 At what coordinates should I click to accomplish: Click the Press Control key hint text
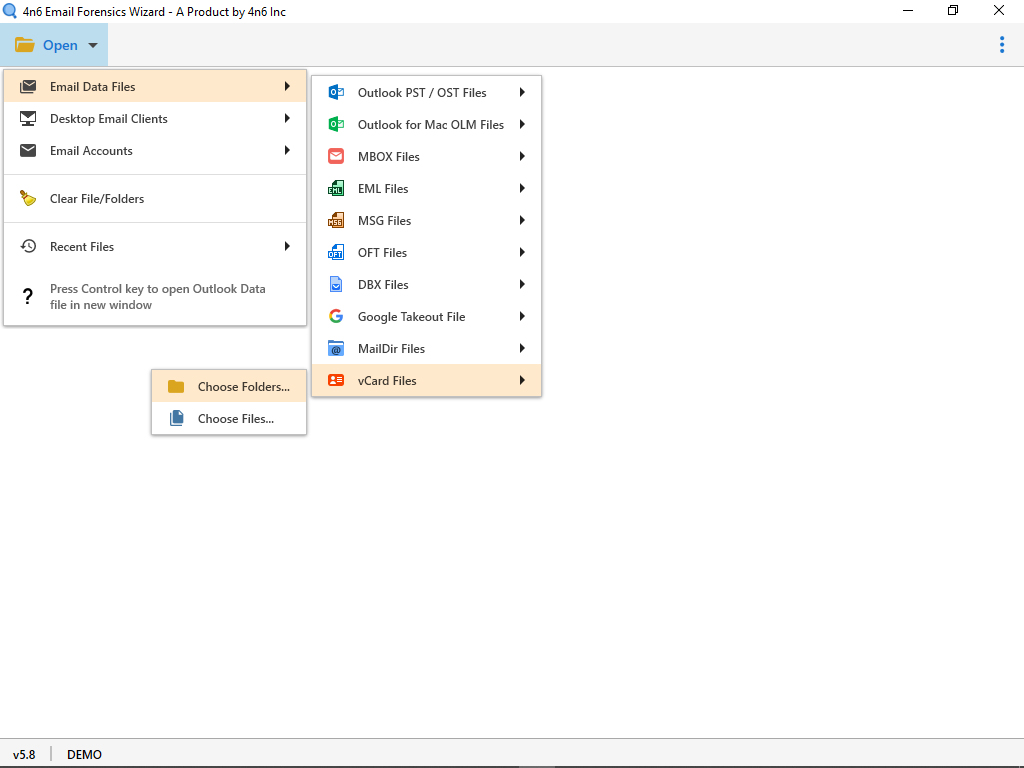157,296
